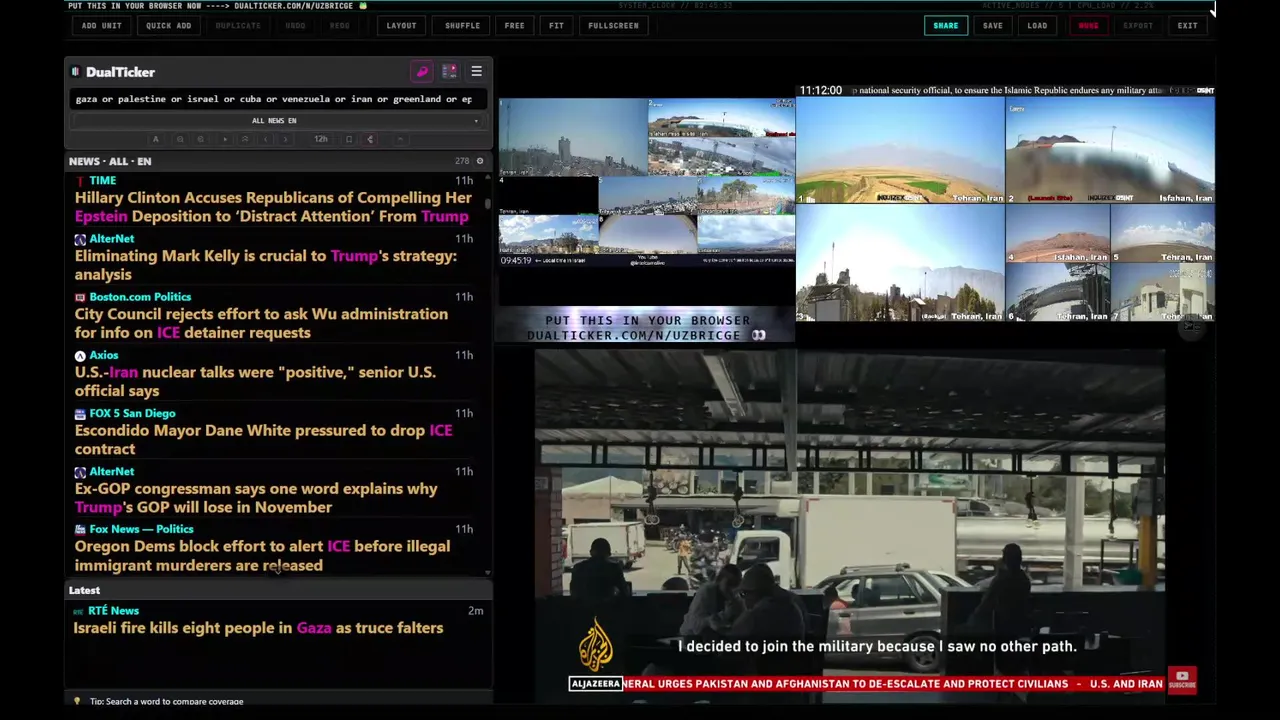This screenshot has height=720, width=1280.
Task: Click the NEWS · ALL · EN section header
Action: tap(110, 161)
